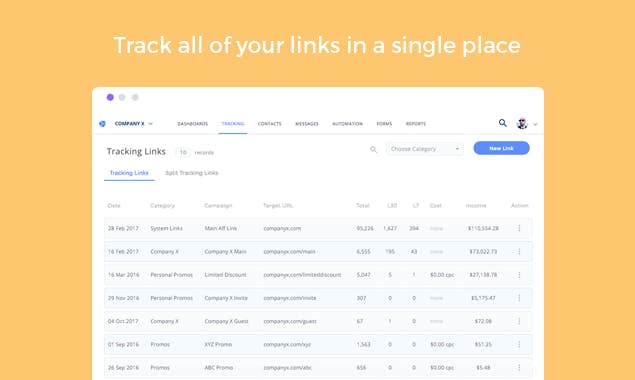Viewport: 635px width, 380px height.
Task: Click the search icon beside Choose Category
Action: tap(373, 149)
